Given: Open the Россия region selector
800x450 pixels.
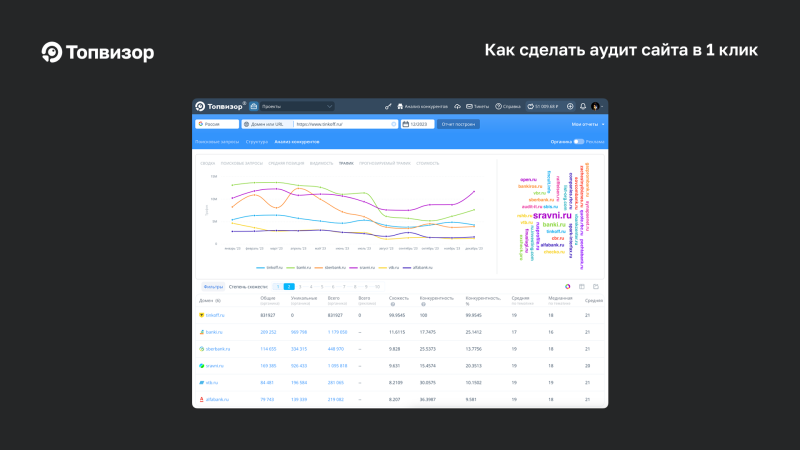Looking at the screenshot, I should (217, 124).
